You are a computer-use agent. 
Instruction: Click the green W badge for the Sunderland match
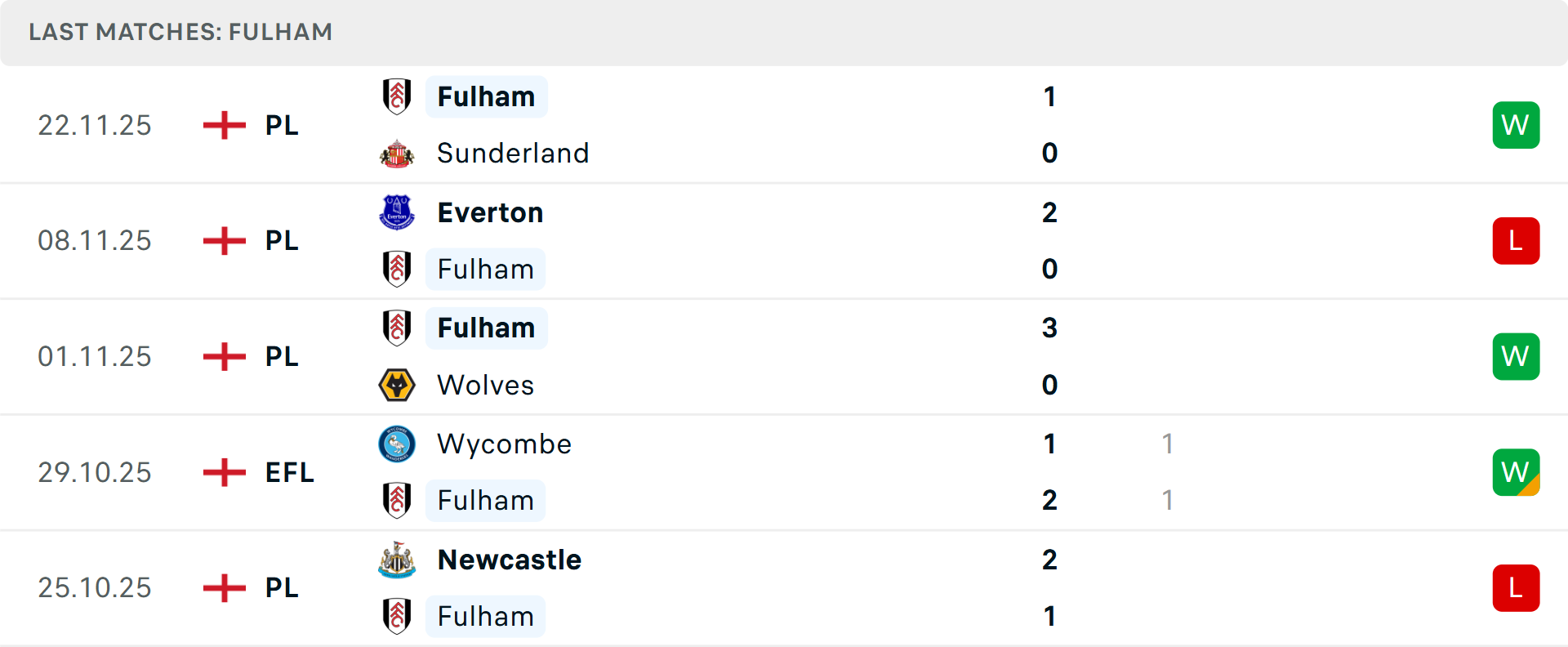pos(1516,125)
